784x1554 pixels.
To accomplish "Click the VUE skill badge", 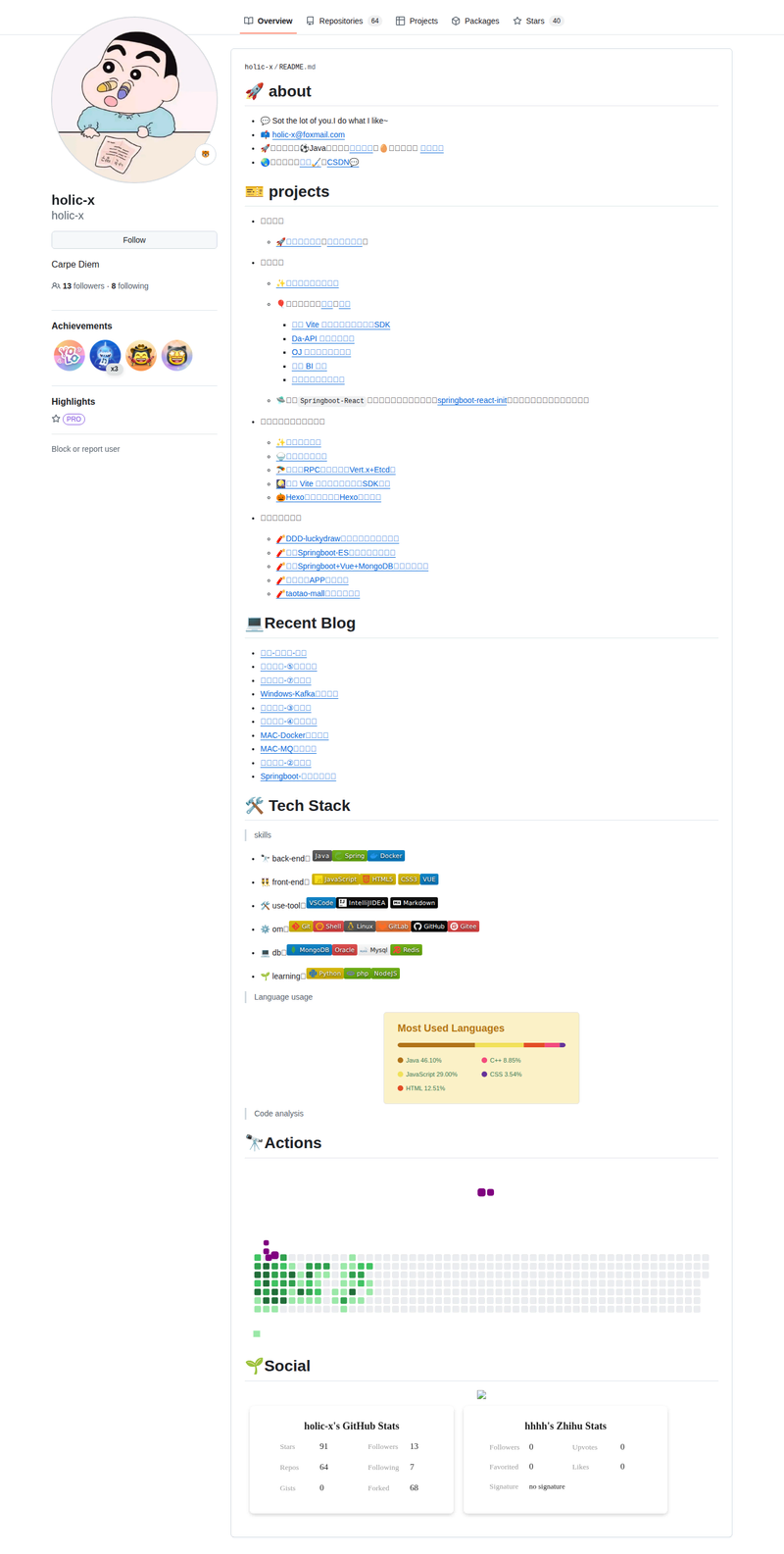I will [x=429, y=879].
